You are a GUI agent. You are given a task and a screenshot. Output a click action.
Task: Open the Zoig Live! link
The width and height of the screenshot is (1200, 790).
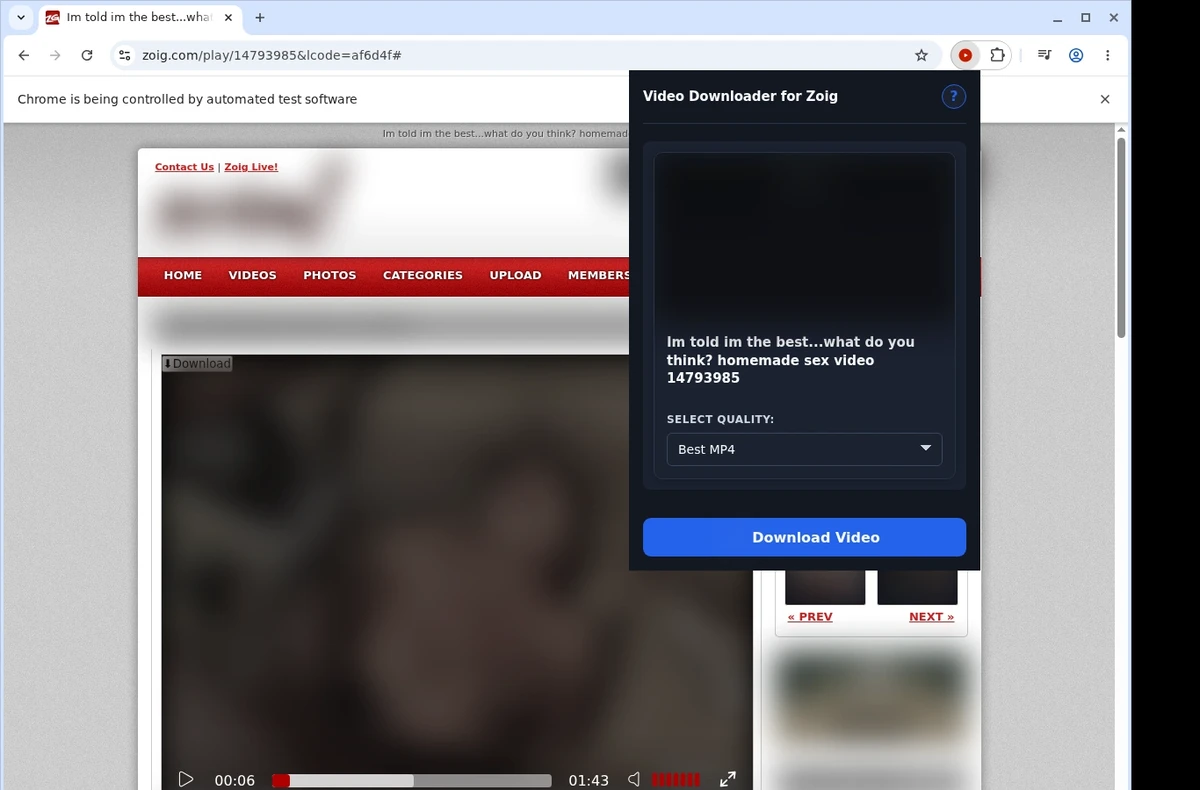[x=251, y=167]
